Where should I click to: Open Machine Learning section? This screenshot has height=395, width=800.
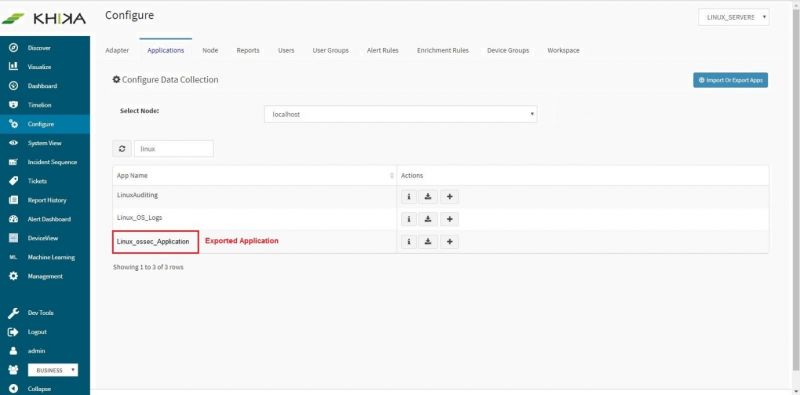[51, 258]
